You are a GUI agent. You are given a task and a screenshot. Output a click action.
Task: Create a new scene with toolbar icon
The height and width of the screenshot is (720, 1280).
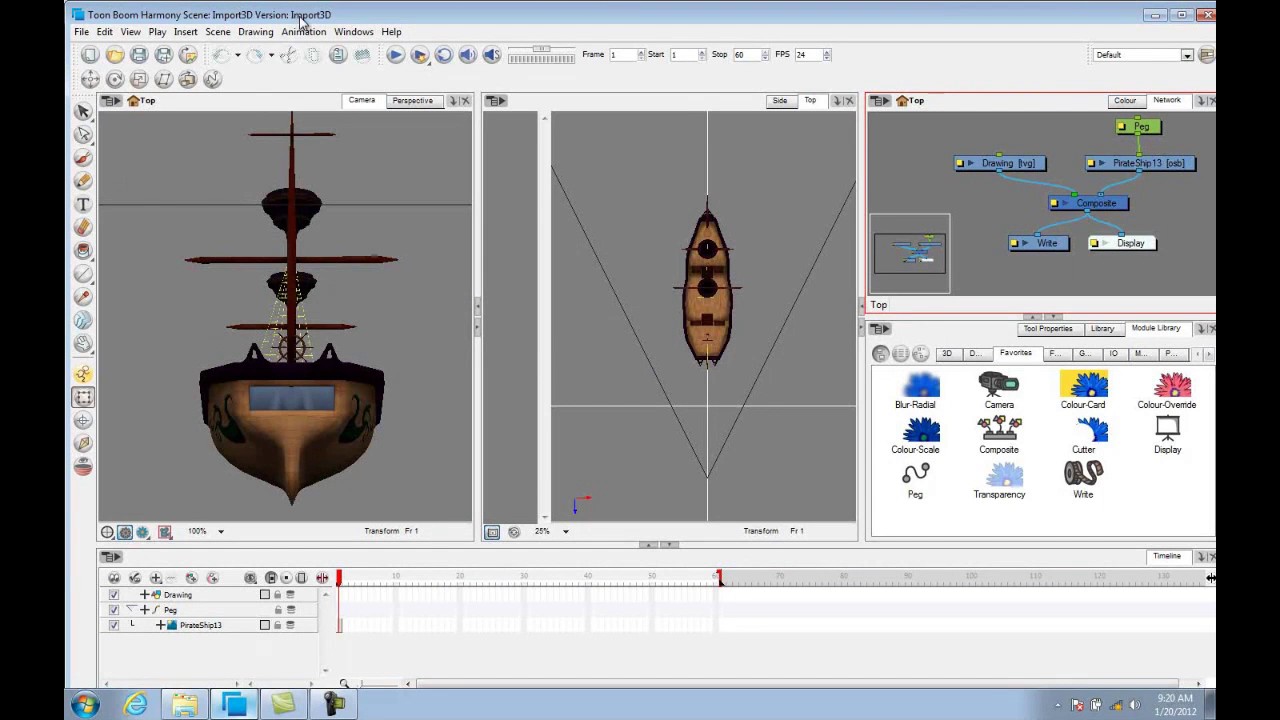coord(91,55)
